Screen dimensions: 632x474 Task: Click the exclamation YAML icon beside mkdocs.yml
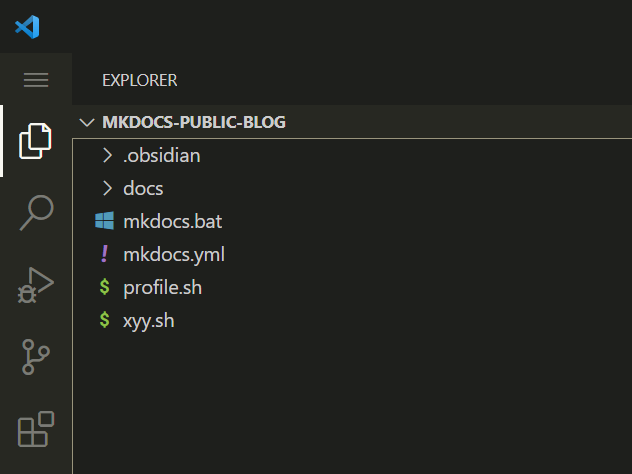point(104,254)
